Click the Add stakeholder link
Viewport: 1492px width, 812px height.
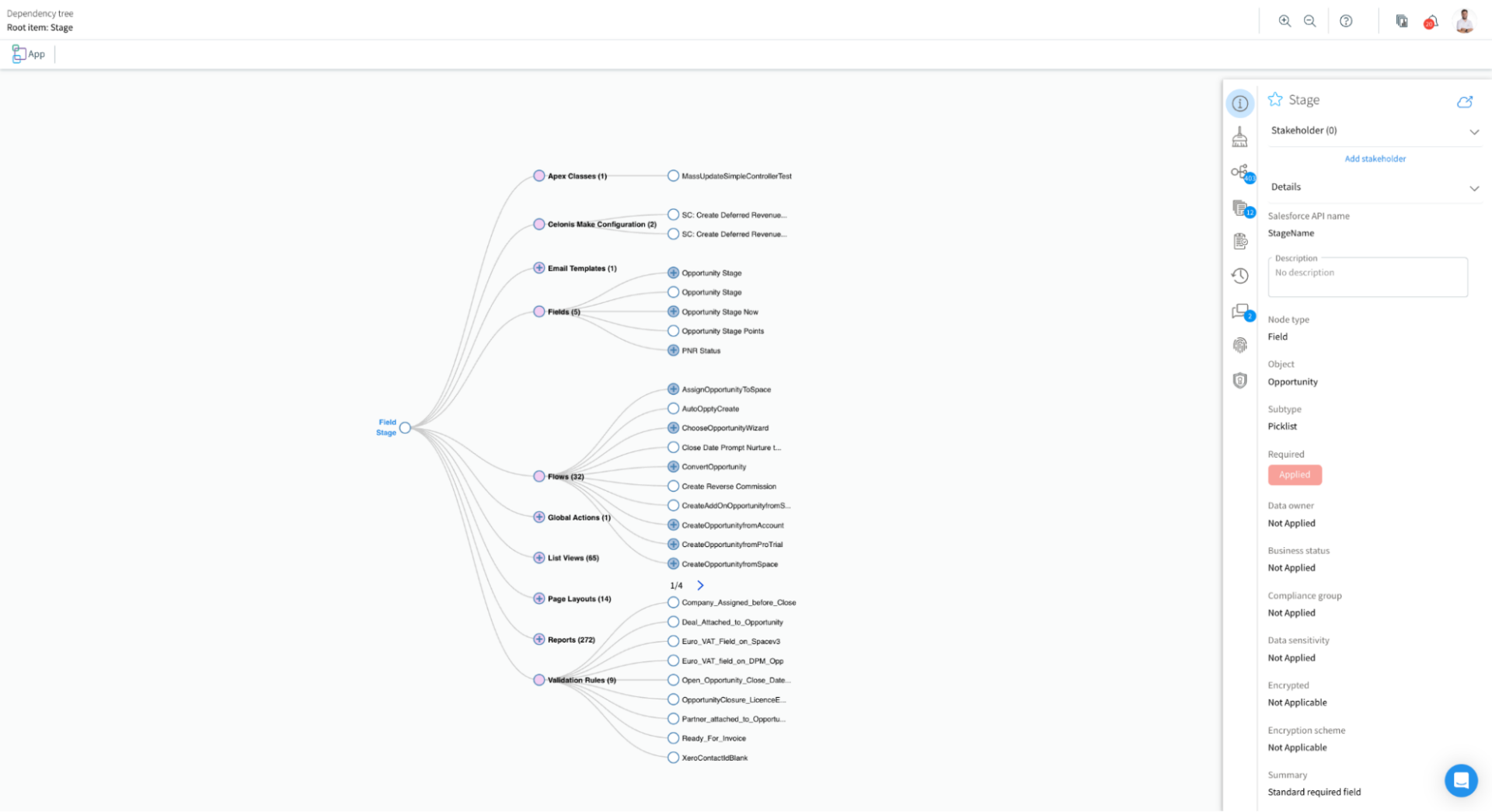(x=1375, y=158)
